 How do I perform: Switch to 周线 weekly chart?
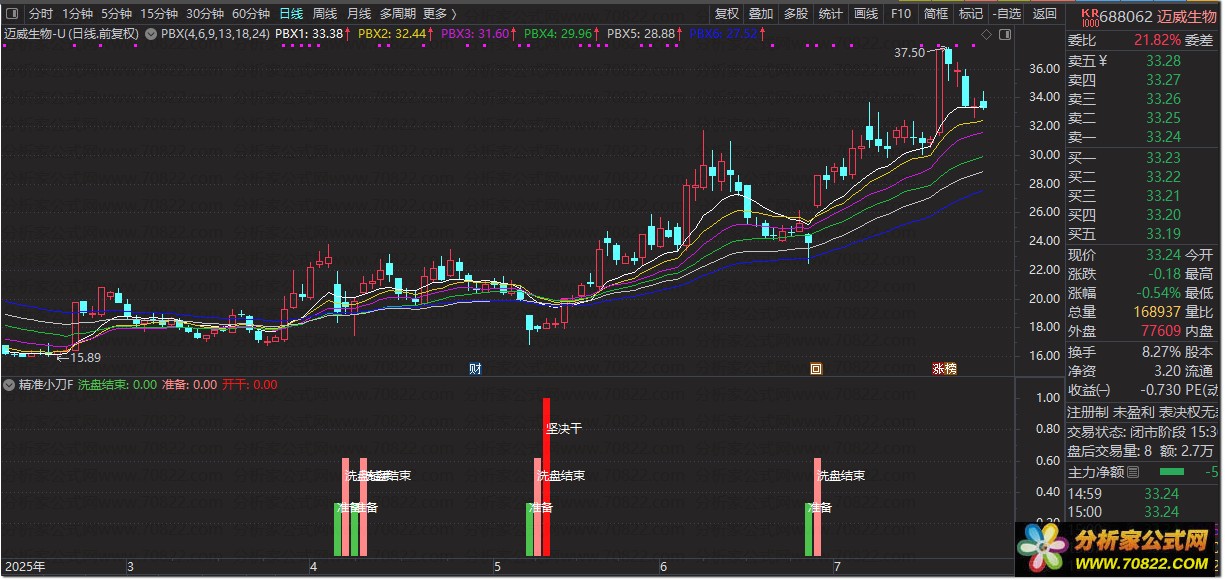pos(325,14)
